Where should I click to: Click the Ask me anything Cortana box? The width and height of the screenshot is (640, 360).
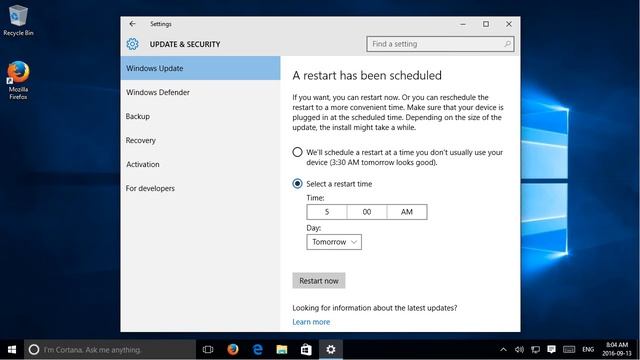click(x=110, y=350)
